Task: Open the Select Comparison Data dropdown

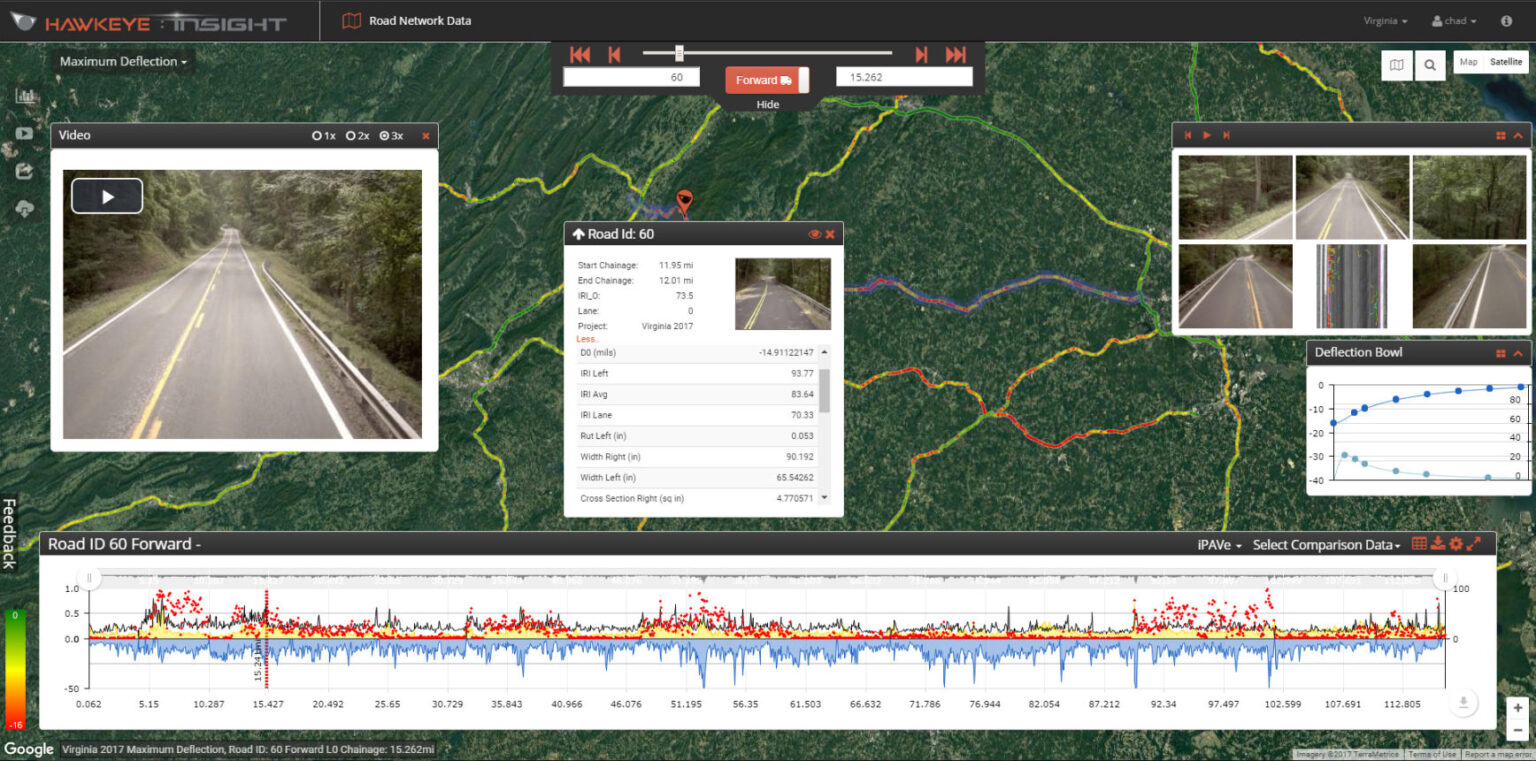Action: tap(1326, 545)
